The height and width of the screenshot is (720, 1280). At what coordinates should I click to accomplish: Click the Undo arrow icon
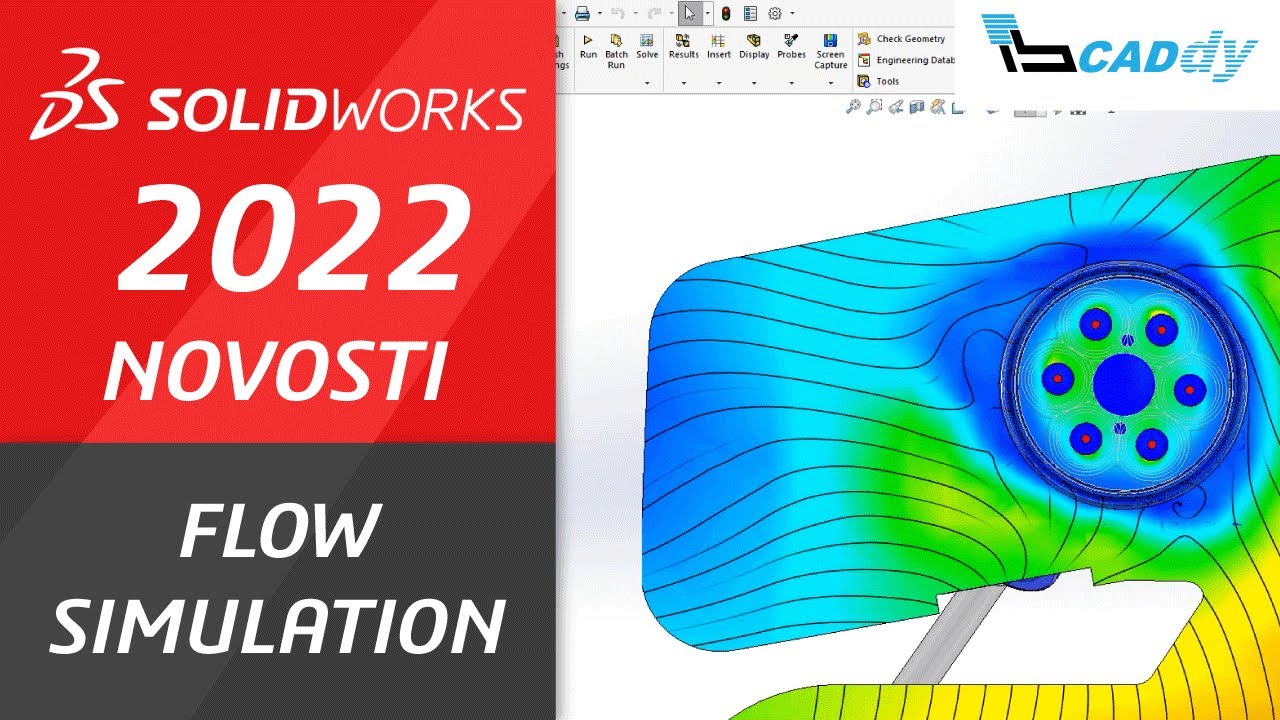coord(618,13)
